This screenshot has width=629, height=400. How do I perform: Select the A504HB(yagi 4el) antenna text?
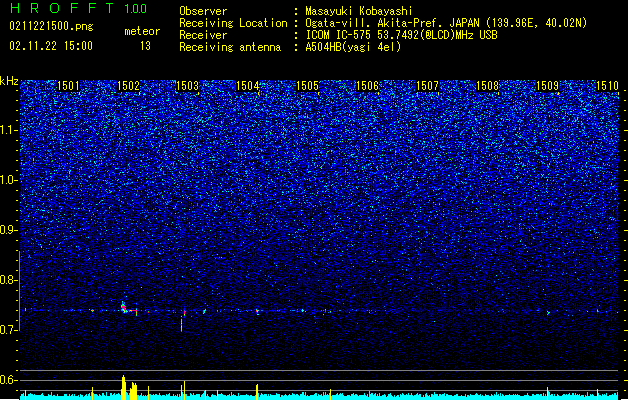point(353,47)
